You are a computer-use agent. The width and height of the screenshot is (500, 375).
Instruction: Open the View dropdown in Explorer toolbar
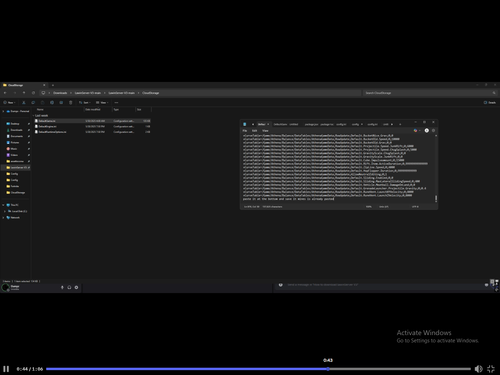point(102,103)
